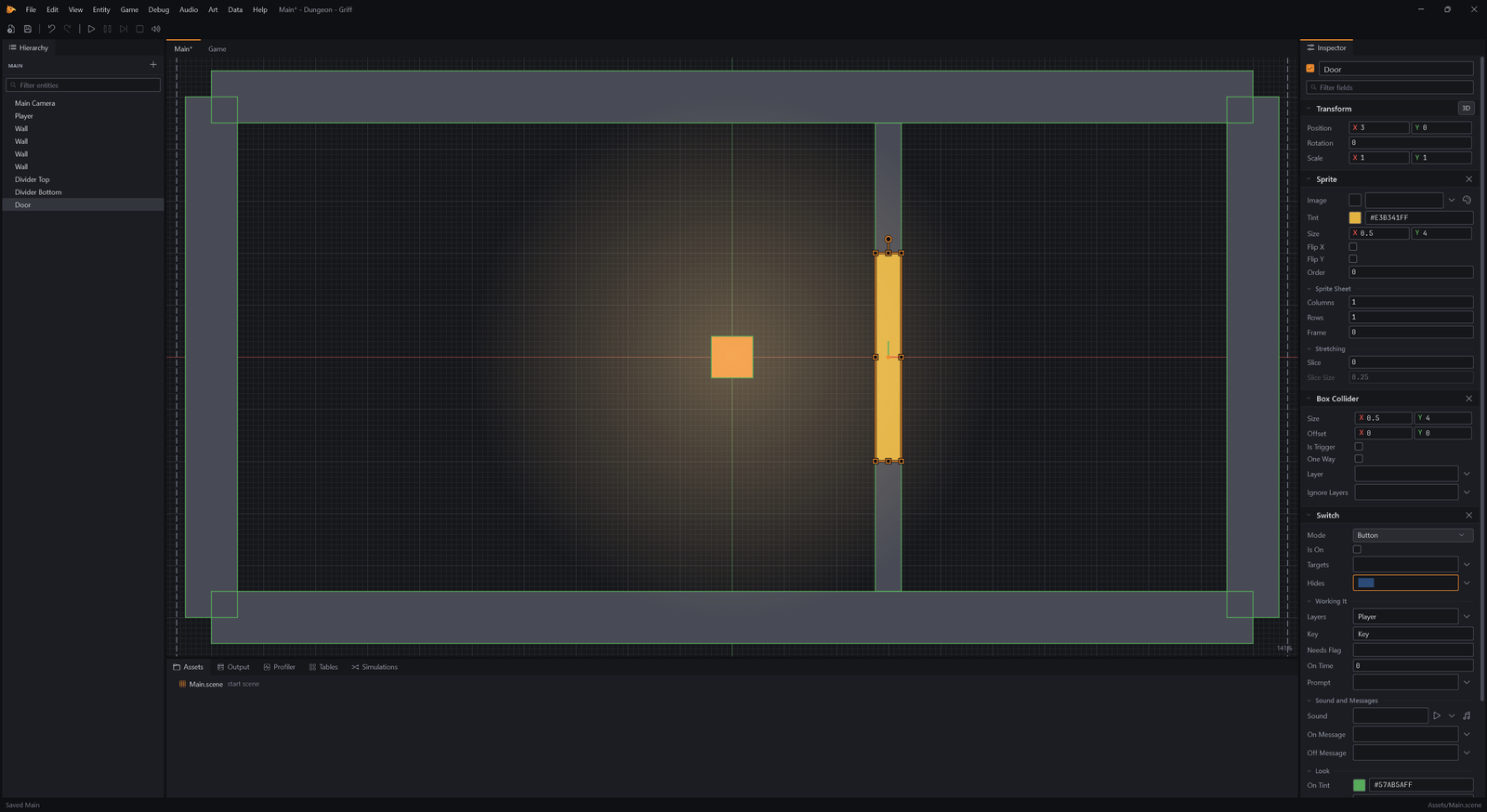Click the music note icon next to Sound
1487x812 pixels.
click(x=1467, y=716)
